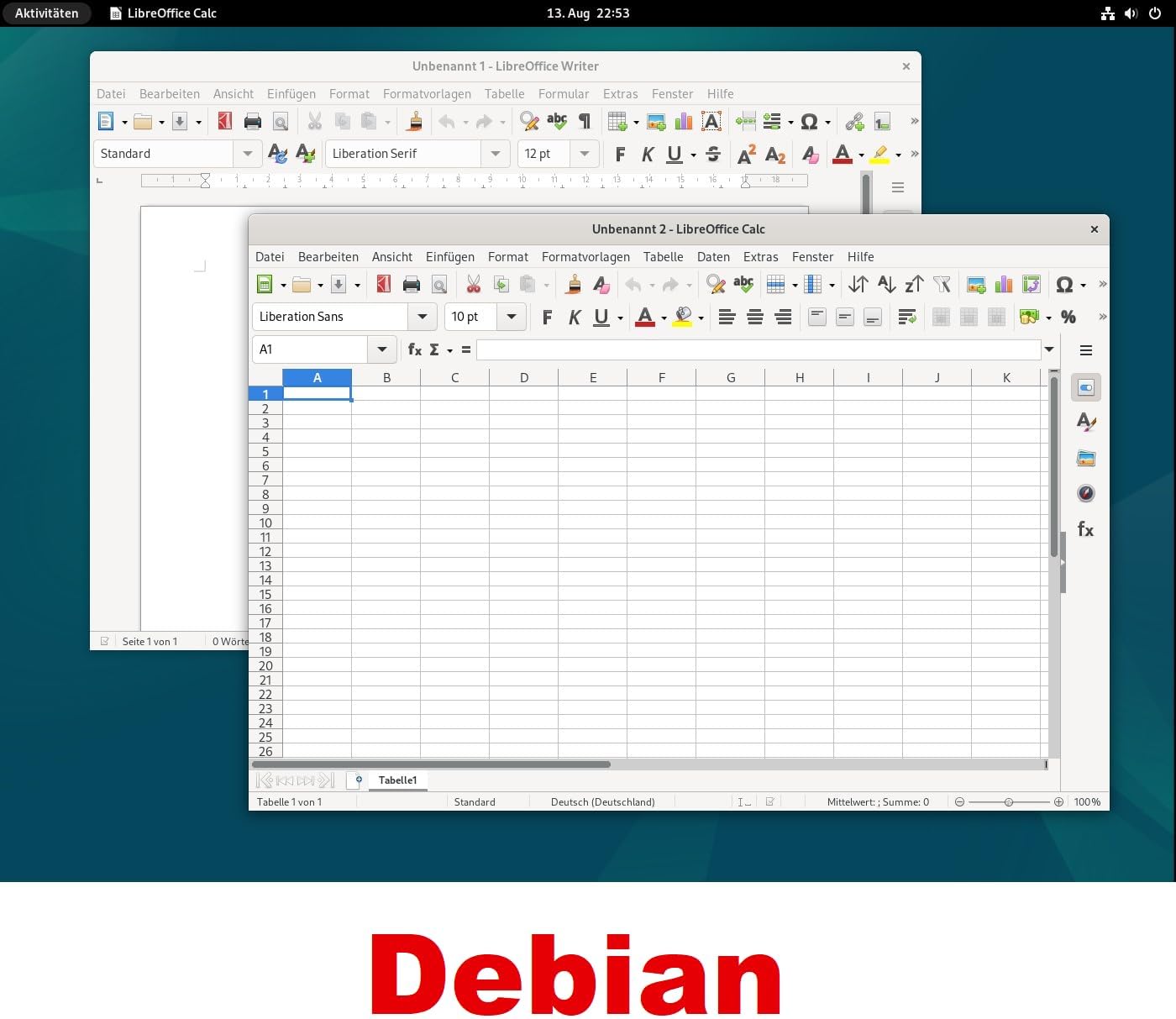Click the Clone Formatting paintbrush in Writer
The width and height of the screenshot is (1176, 1019).
coord(415,121)
